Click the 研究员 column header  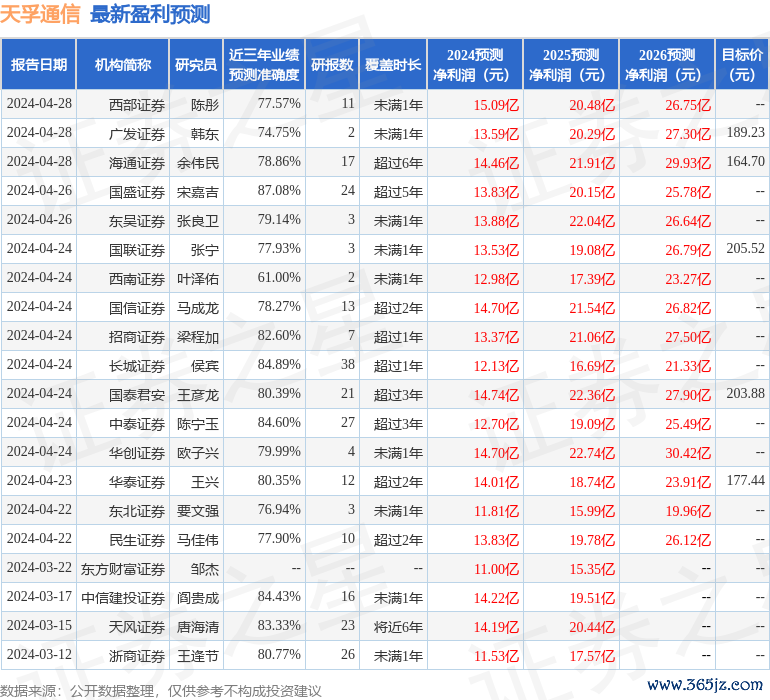[x=196, y=65]
